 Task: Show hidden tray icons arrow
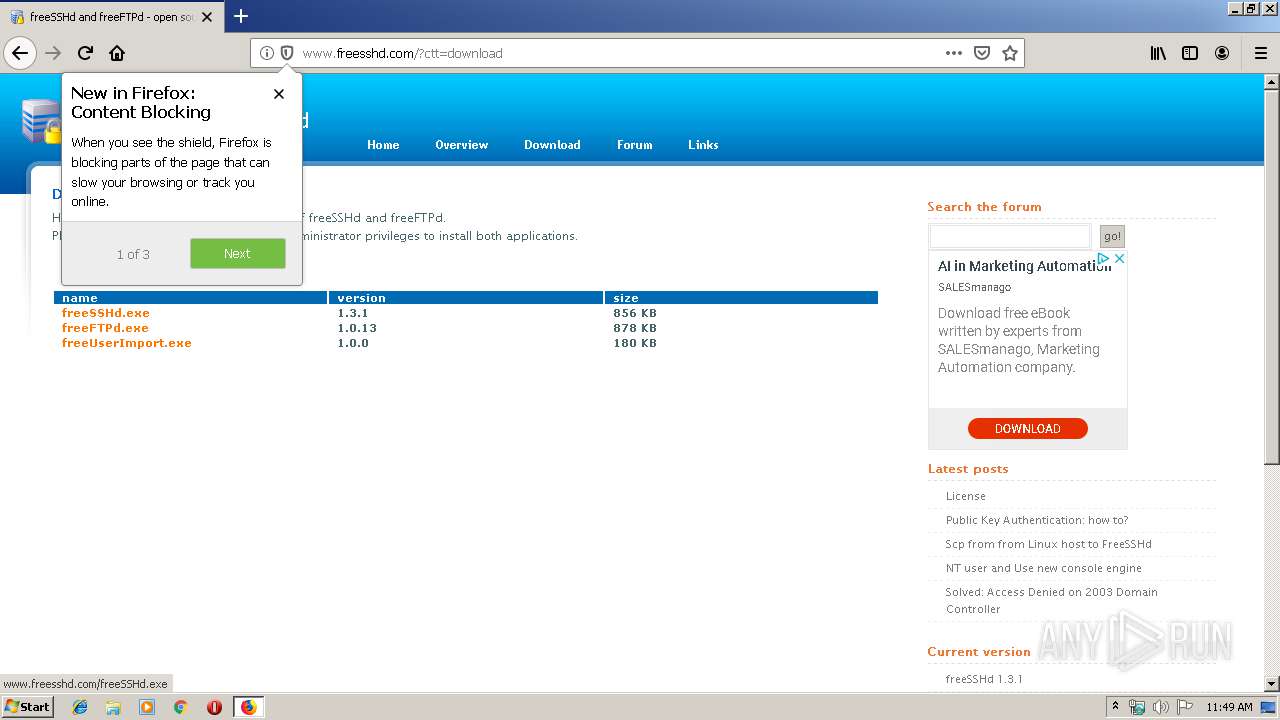click(x=1115, y=707)
